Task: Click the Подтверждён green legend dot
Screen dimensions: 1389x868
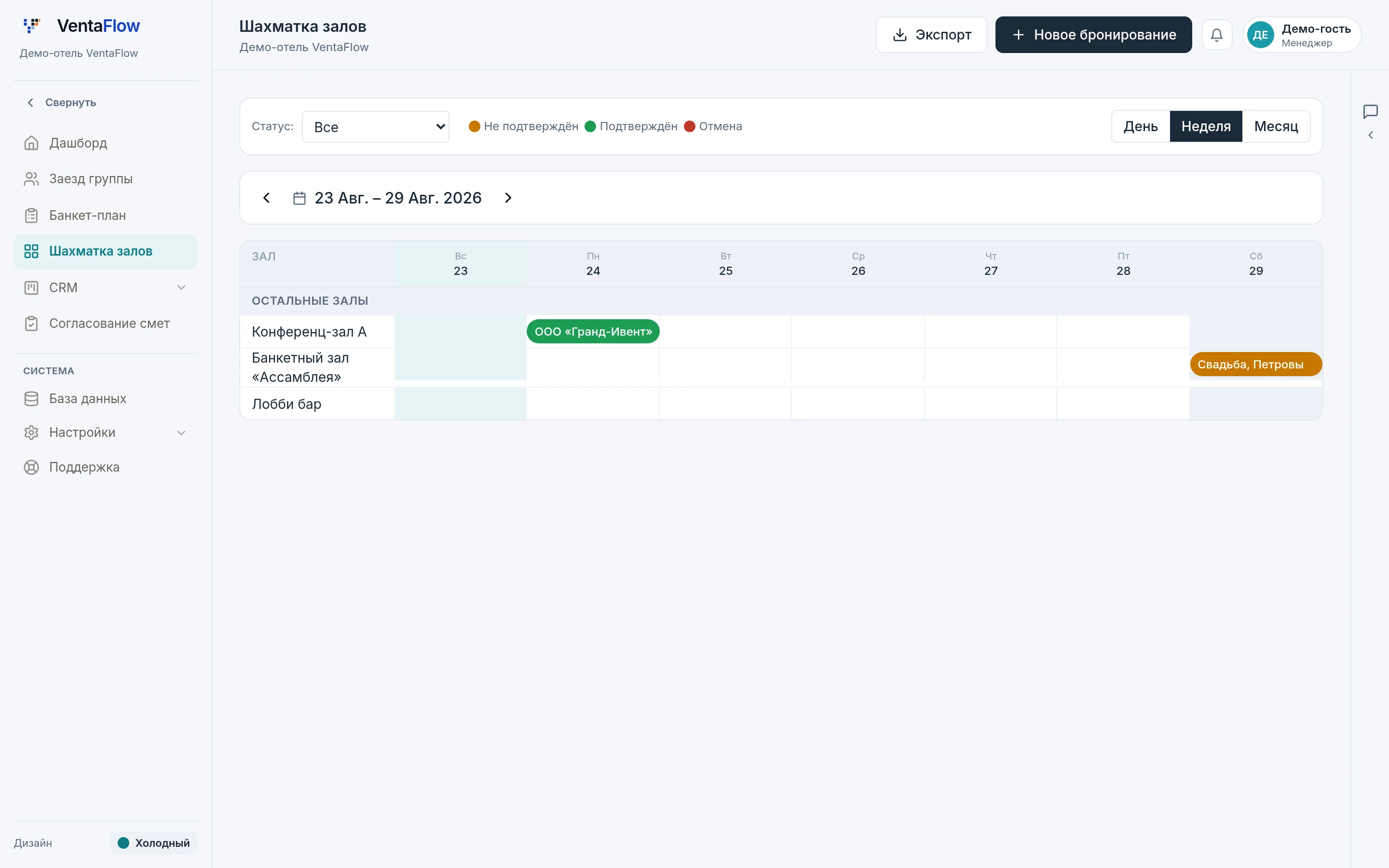Action: coord(590,126)
